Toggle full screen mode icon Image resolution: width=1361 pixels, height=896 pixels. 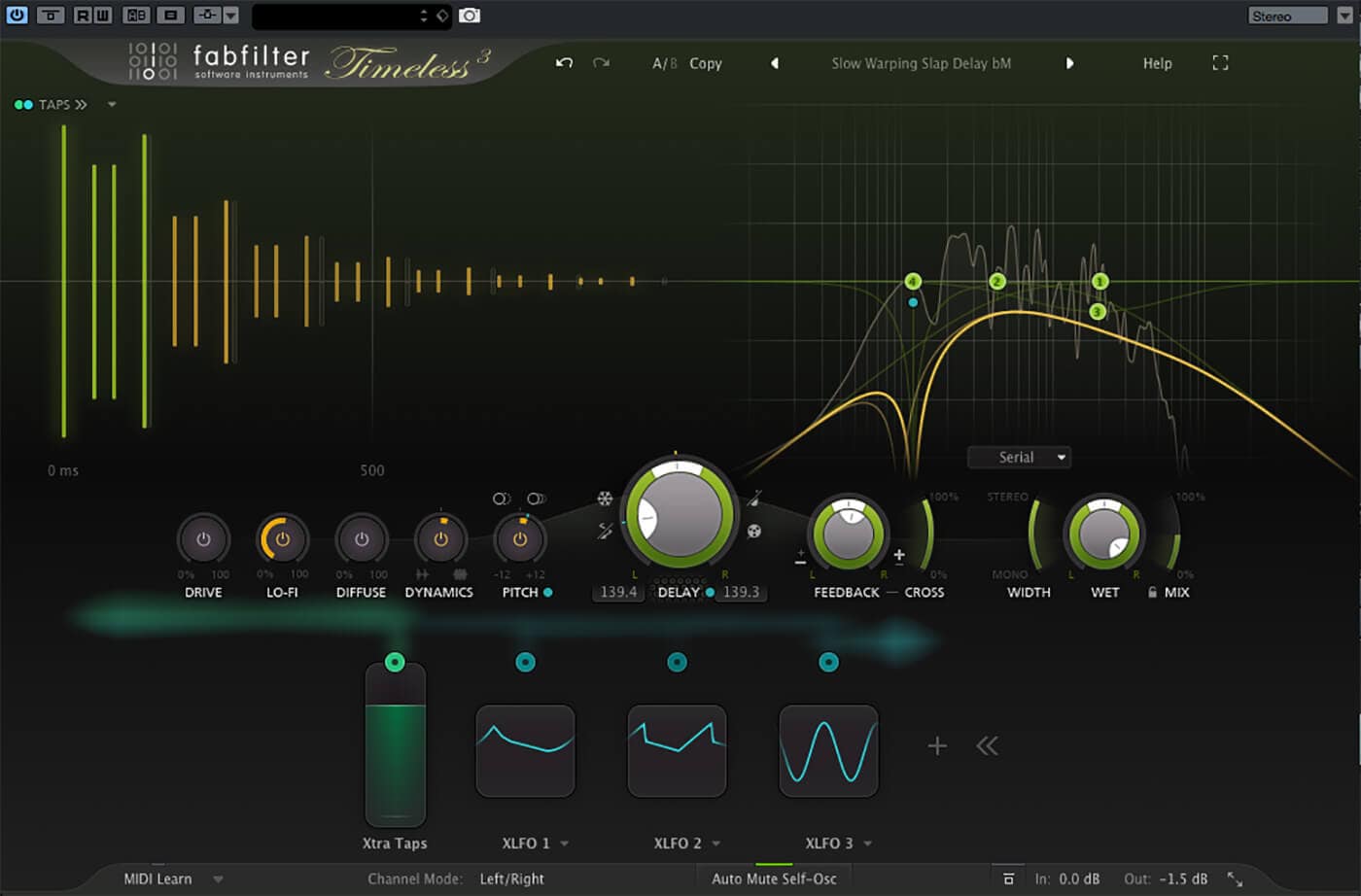(x=1220, y=63)
